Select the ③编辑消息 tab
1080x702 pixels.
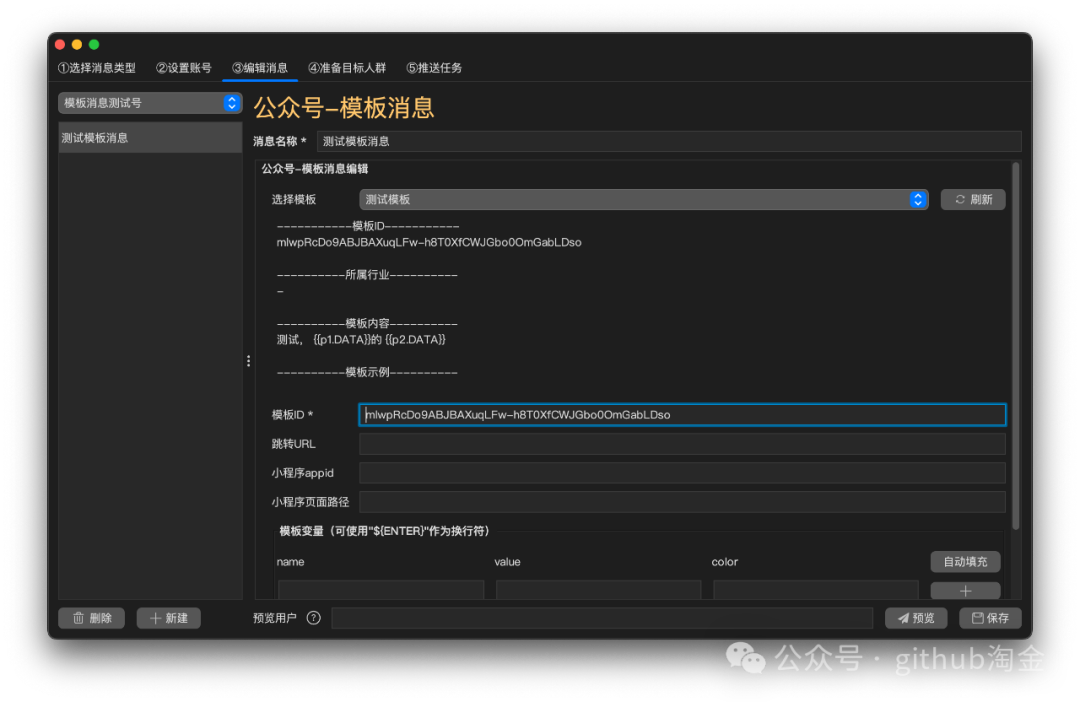click(260, 68)
